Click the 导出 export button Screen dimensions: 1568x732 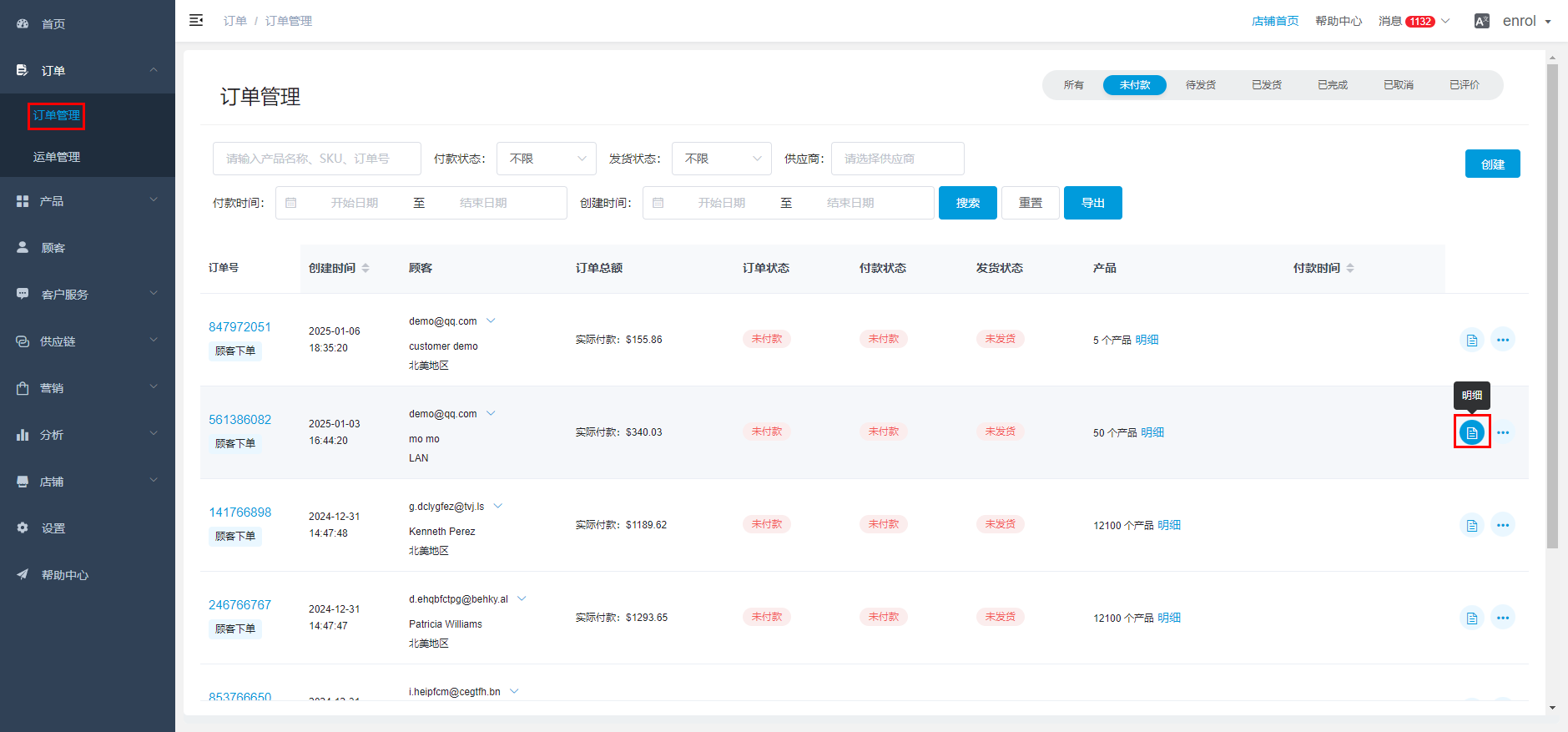pos(1093,203)
